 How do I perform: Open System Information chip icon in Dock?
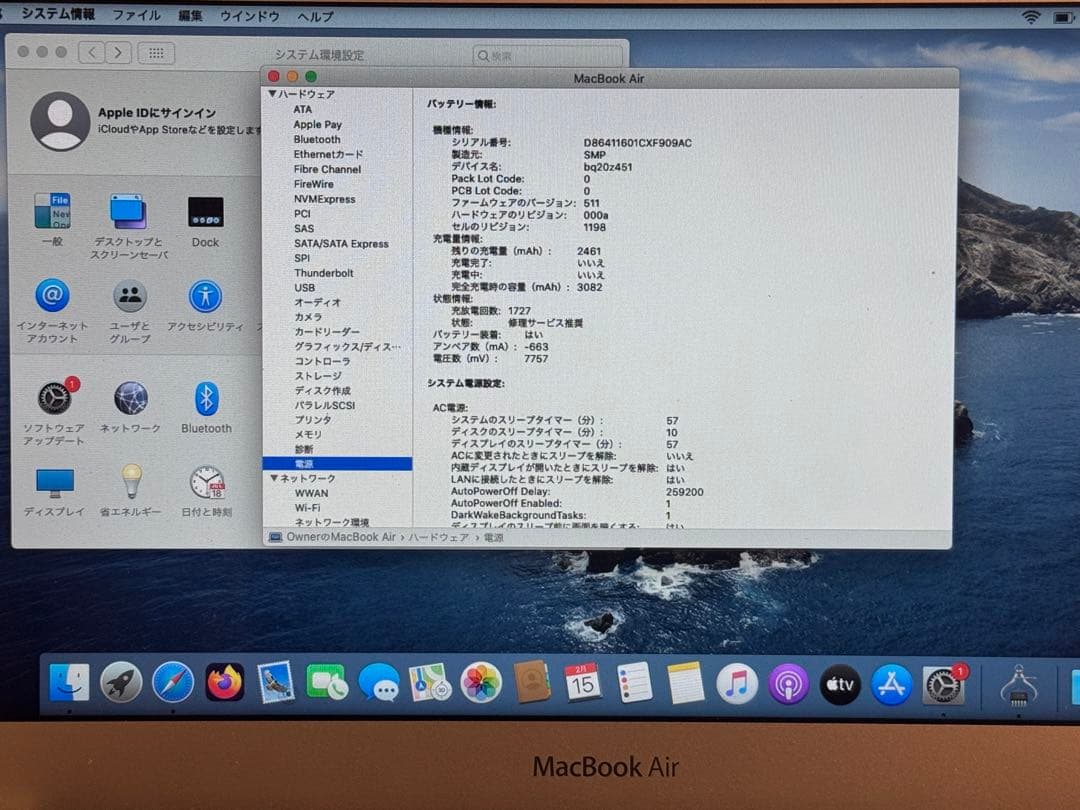coord(1018,686)
